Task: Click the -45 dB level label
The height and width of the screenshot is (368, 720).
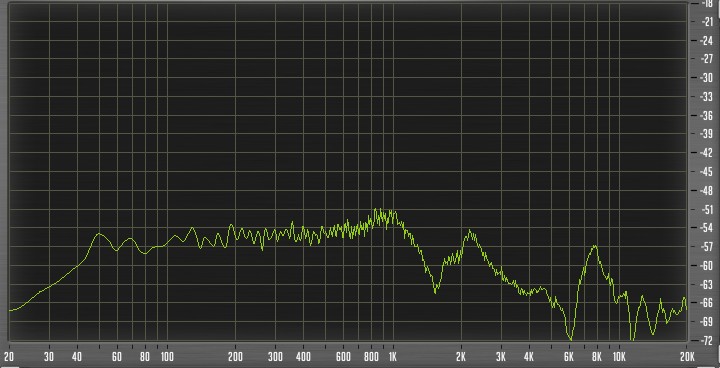Action: coord(707,172)
